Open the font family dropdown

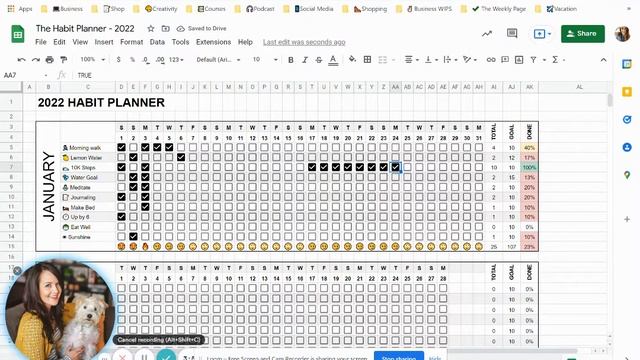[218, 60]
